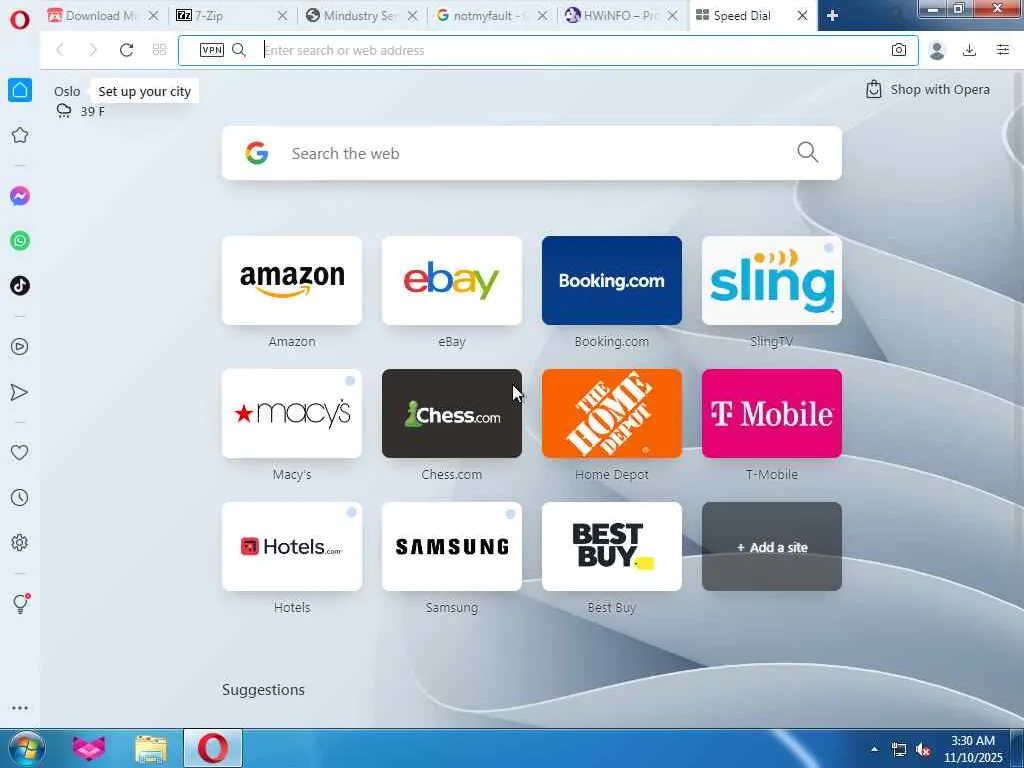
Task: Open the profile account icon
Action: [x=937, y=50]
